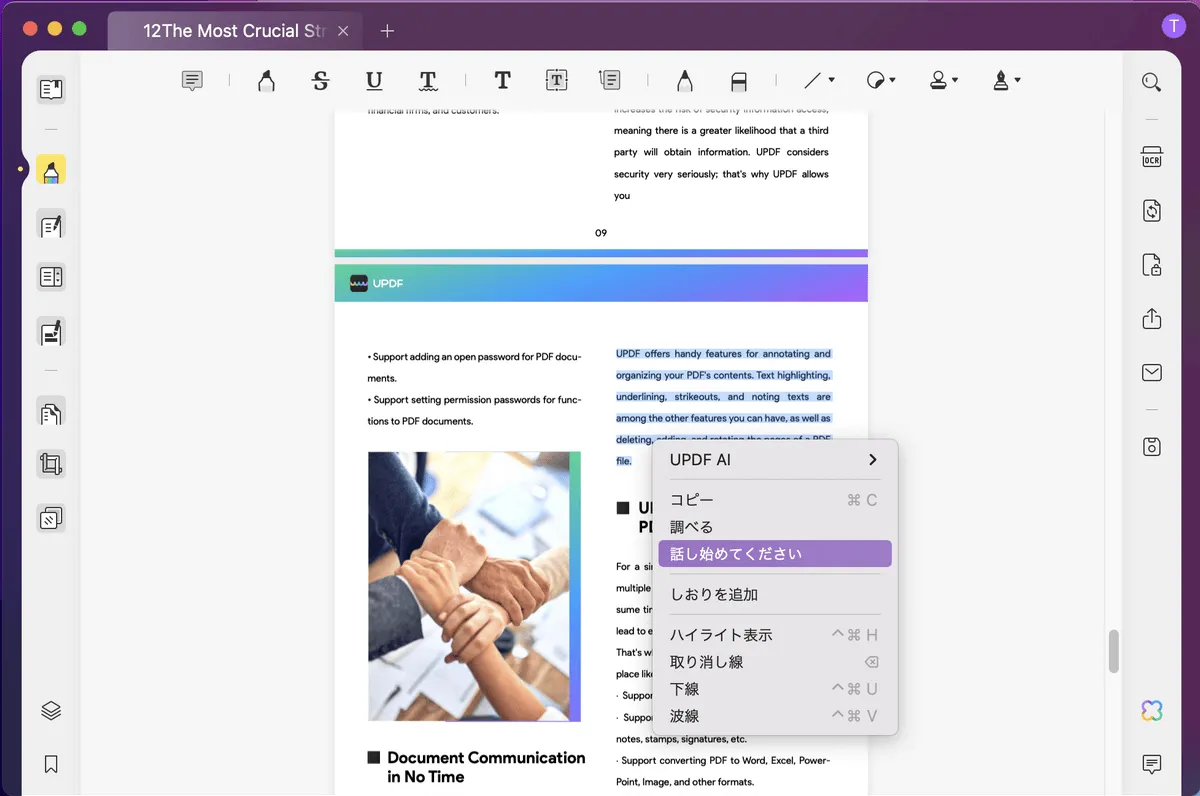
Task: Select the Underline tool
Action: (x=374, y=81)
